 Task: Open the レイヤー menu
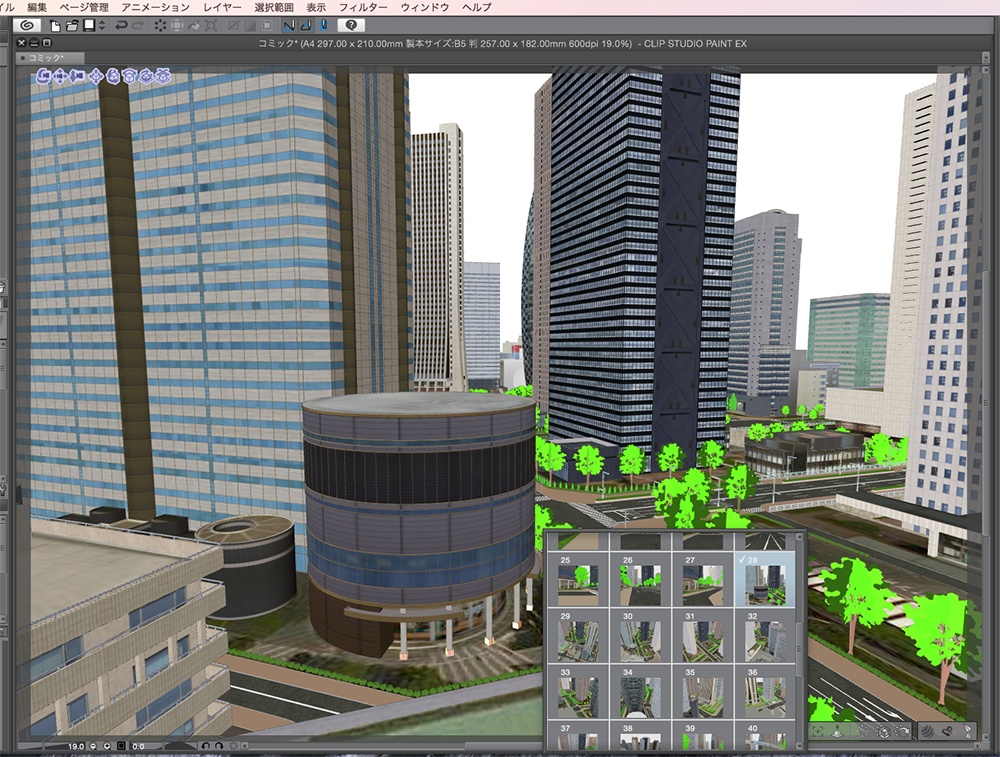click(222, 7)
